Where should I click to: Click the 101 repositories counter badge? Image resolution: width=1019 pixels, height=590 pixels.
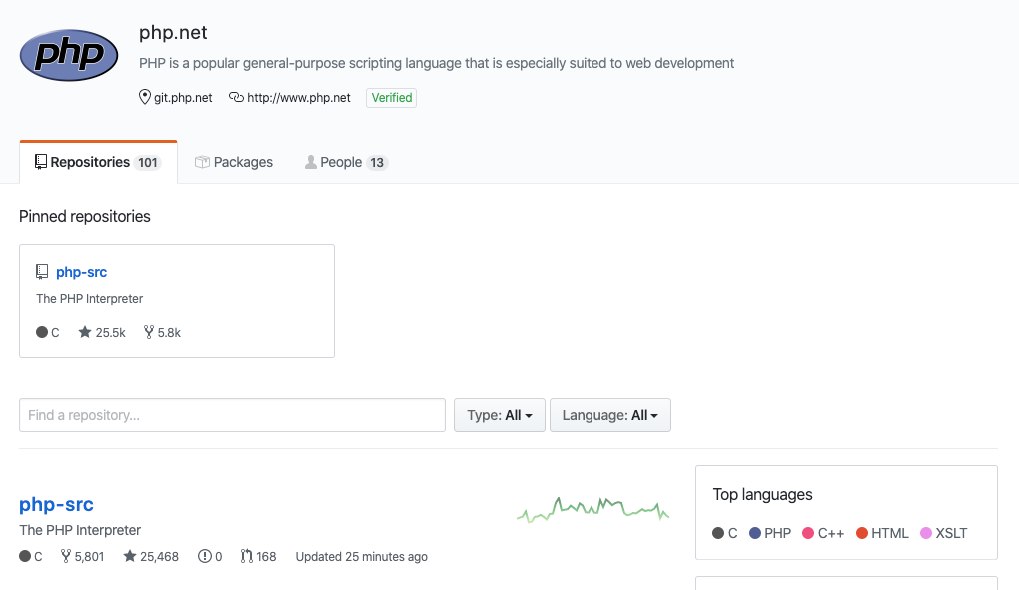point(148,162)
